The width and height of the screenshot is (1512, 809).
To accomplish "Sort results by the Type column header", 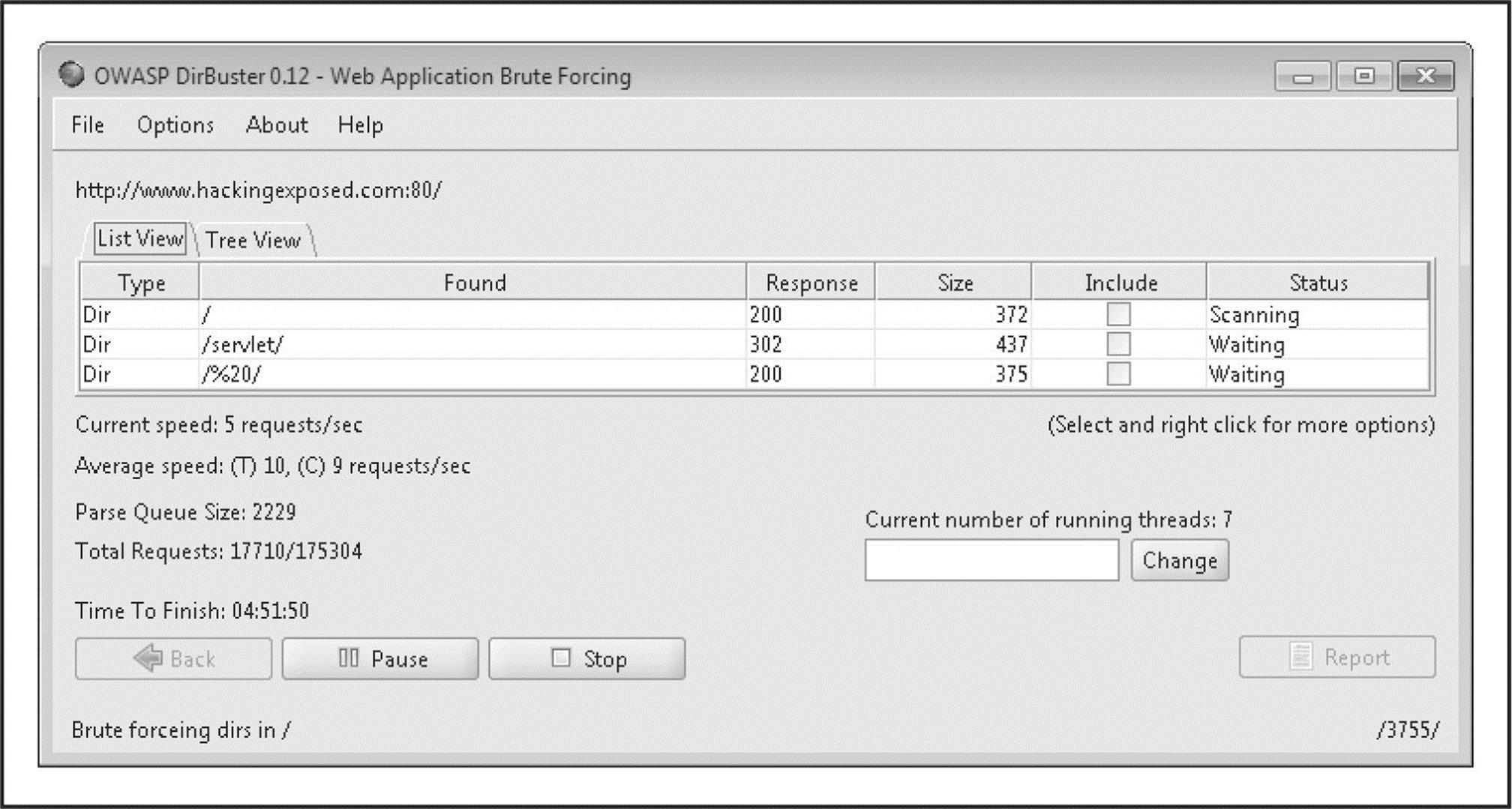I will pos(140,283).
